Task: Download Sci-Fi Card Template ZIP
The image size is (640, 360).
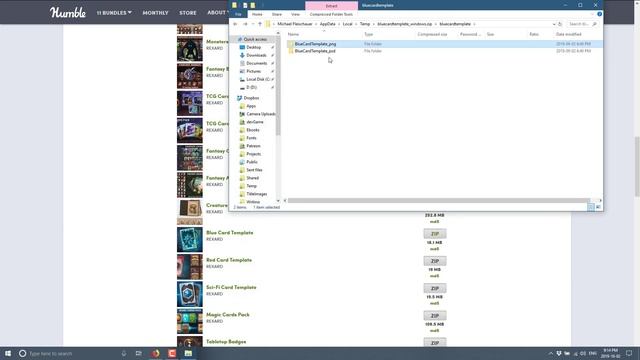Action: pos(435,289)
